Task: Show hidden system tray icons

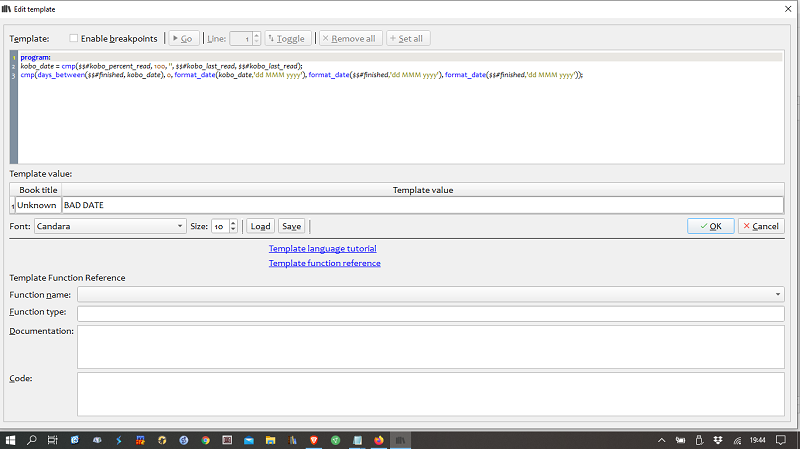Action: 662,440
